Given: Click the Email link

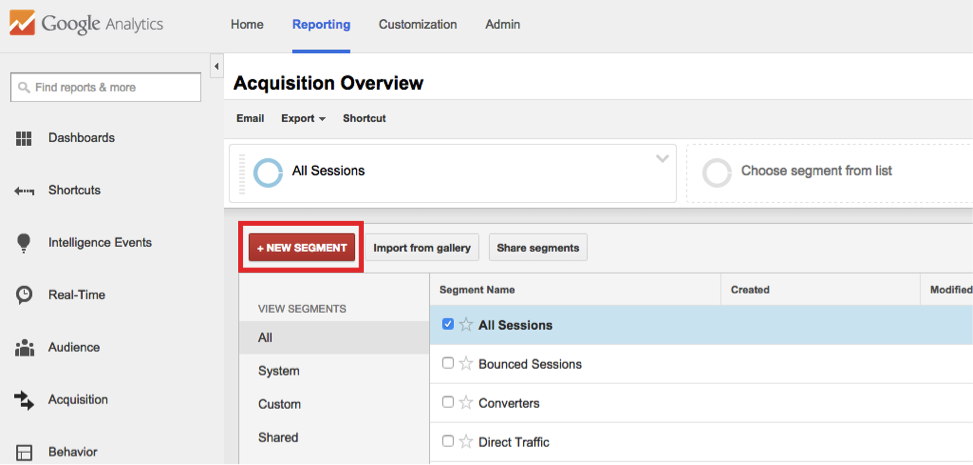Looking at the screenshot, I should point(250,119).
